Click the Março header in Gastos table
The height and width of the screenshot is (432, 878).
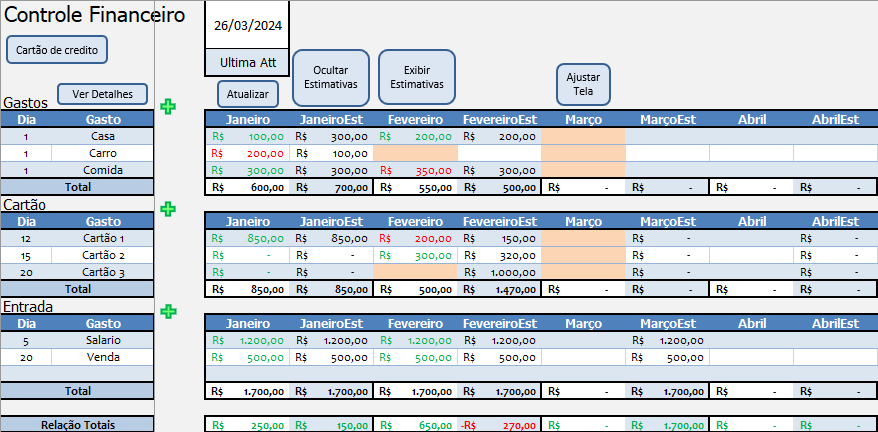pyautogui.click(x=583, y=119)
